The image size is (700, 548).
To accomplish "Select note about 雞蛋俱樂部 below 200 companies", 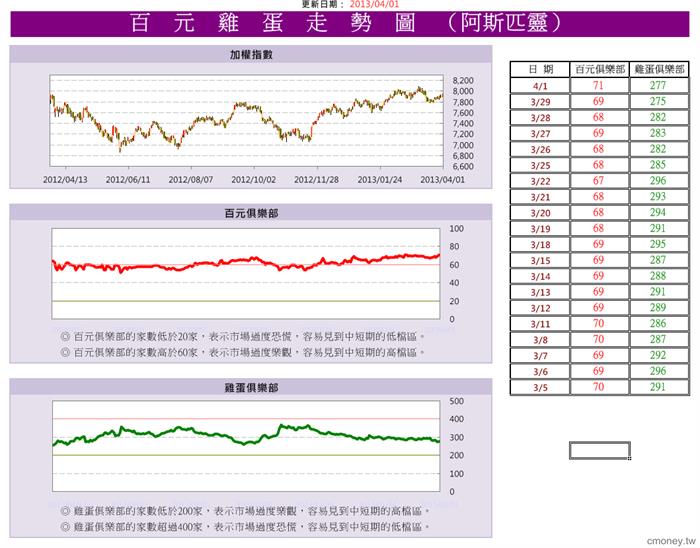I will click(x=246, y=511).
